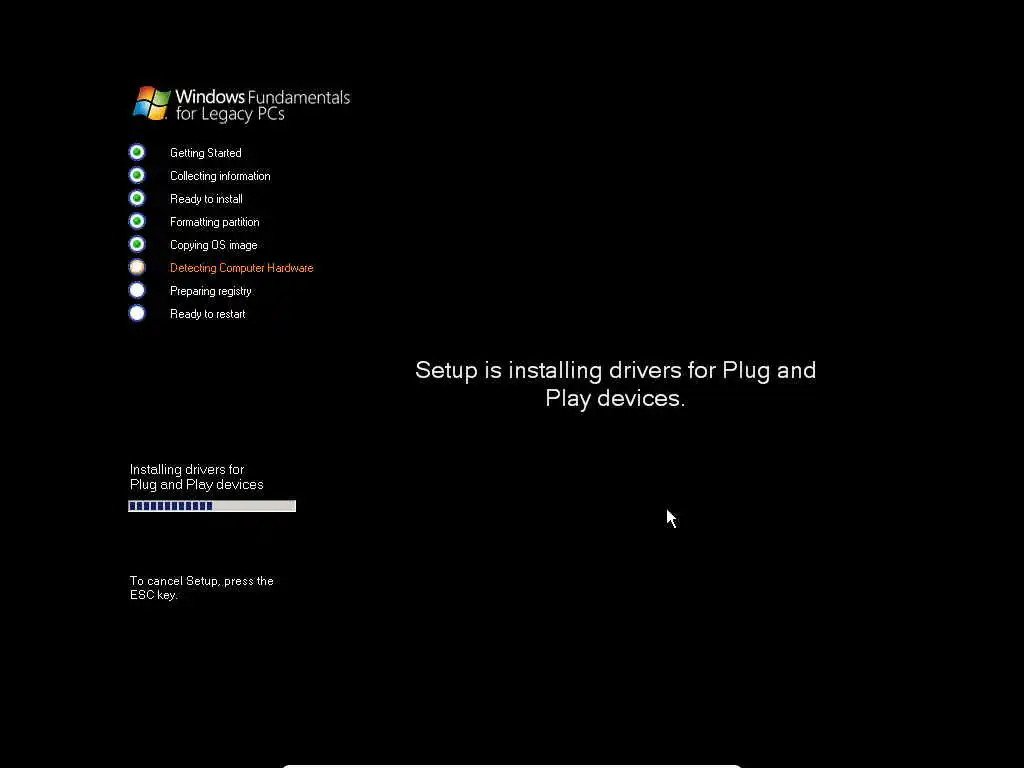Click the "Ready to restart" step label
Screen dimensions: 1024x768
[x=208, y=314]
